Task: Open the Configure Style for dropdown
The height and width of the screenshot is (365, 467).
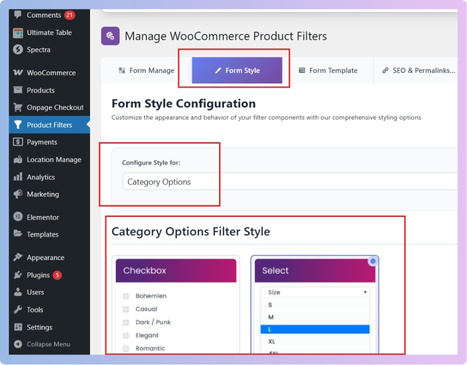Action: [x=289, y=182]
